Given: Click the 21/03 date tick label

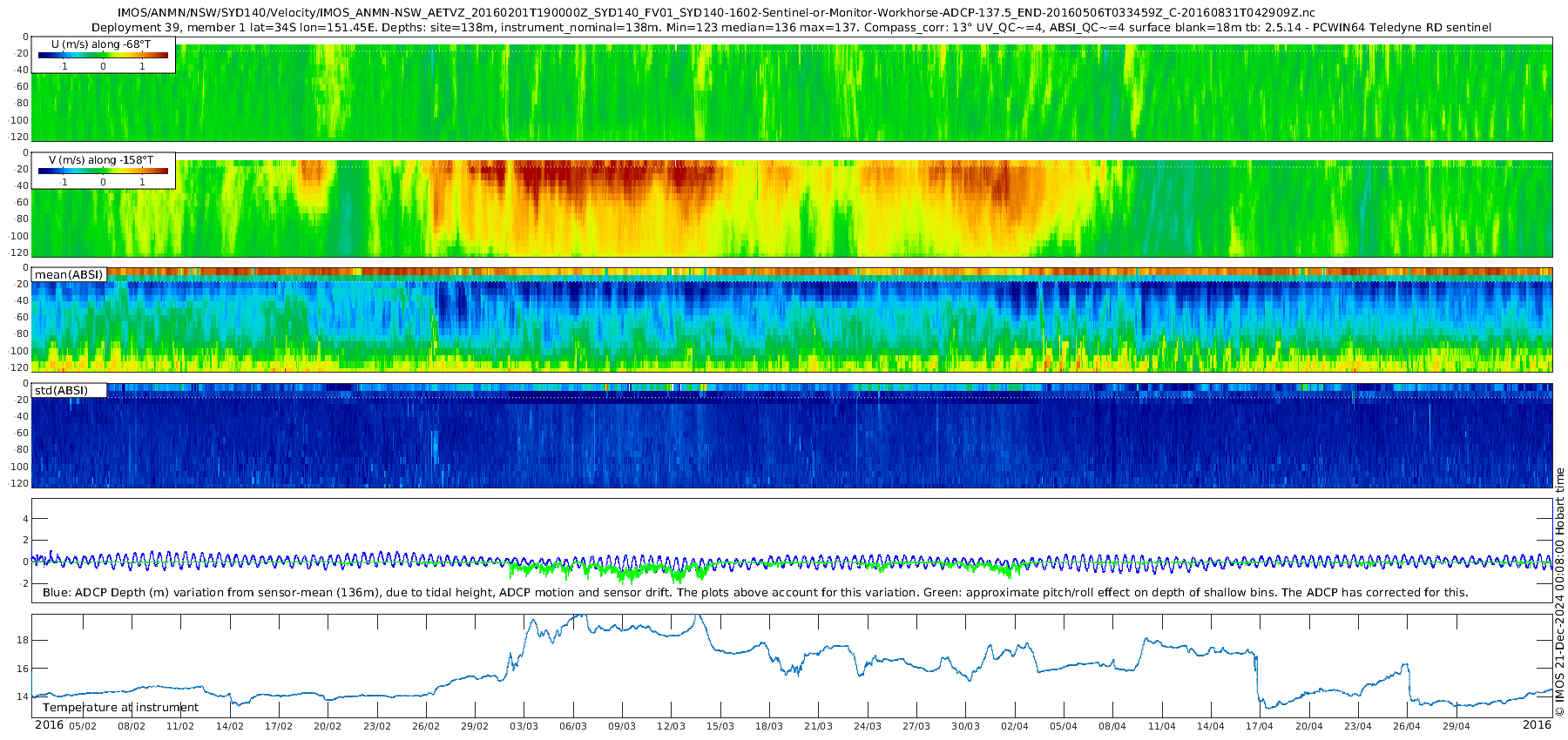Looking at the screenshot, I should click(x=818, y=726).
